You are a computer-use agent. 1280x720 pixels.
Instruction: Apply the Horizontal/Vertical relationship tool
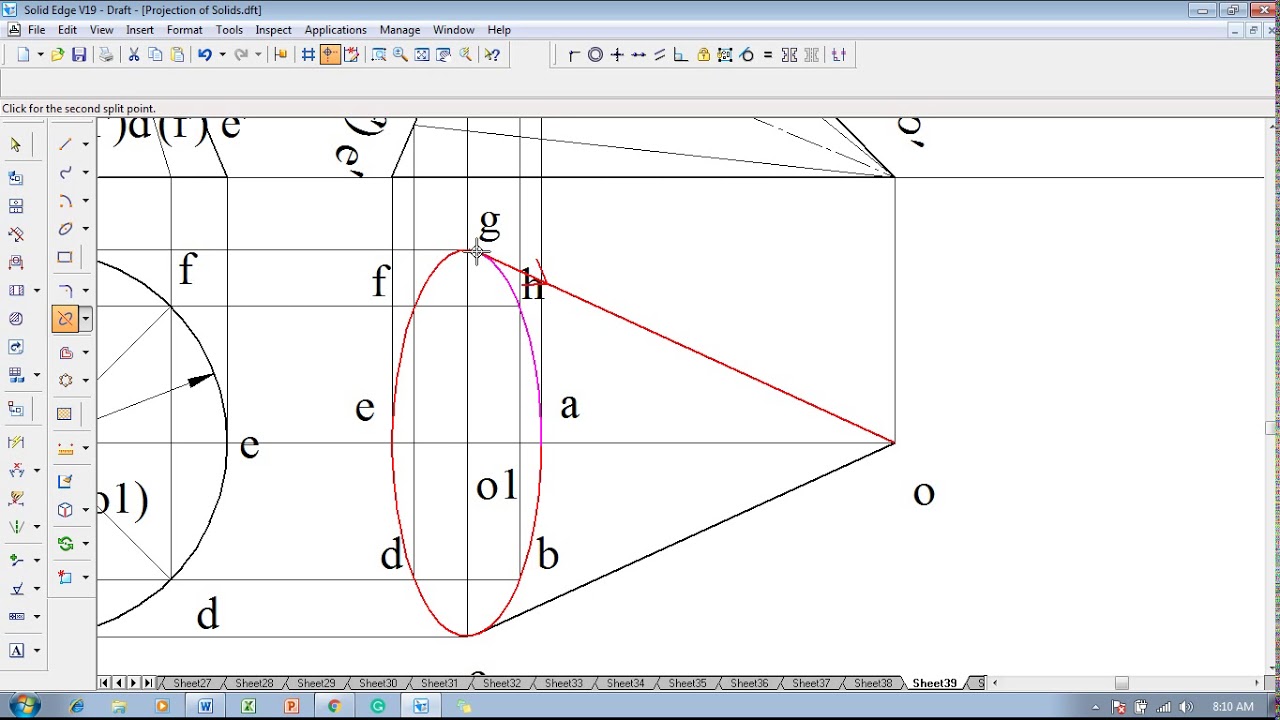pyautogui.click(x=617, y=55)
